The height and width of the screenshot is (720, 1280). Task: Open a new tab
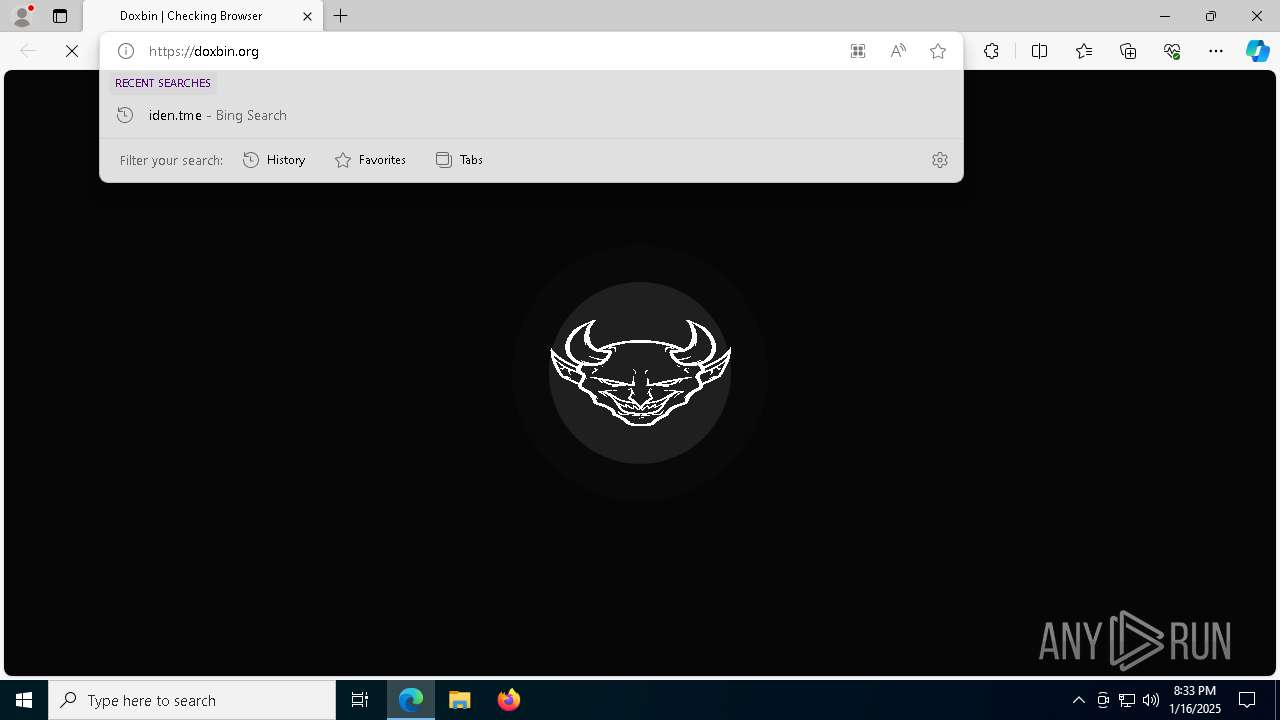(341, 16)
